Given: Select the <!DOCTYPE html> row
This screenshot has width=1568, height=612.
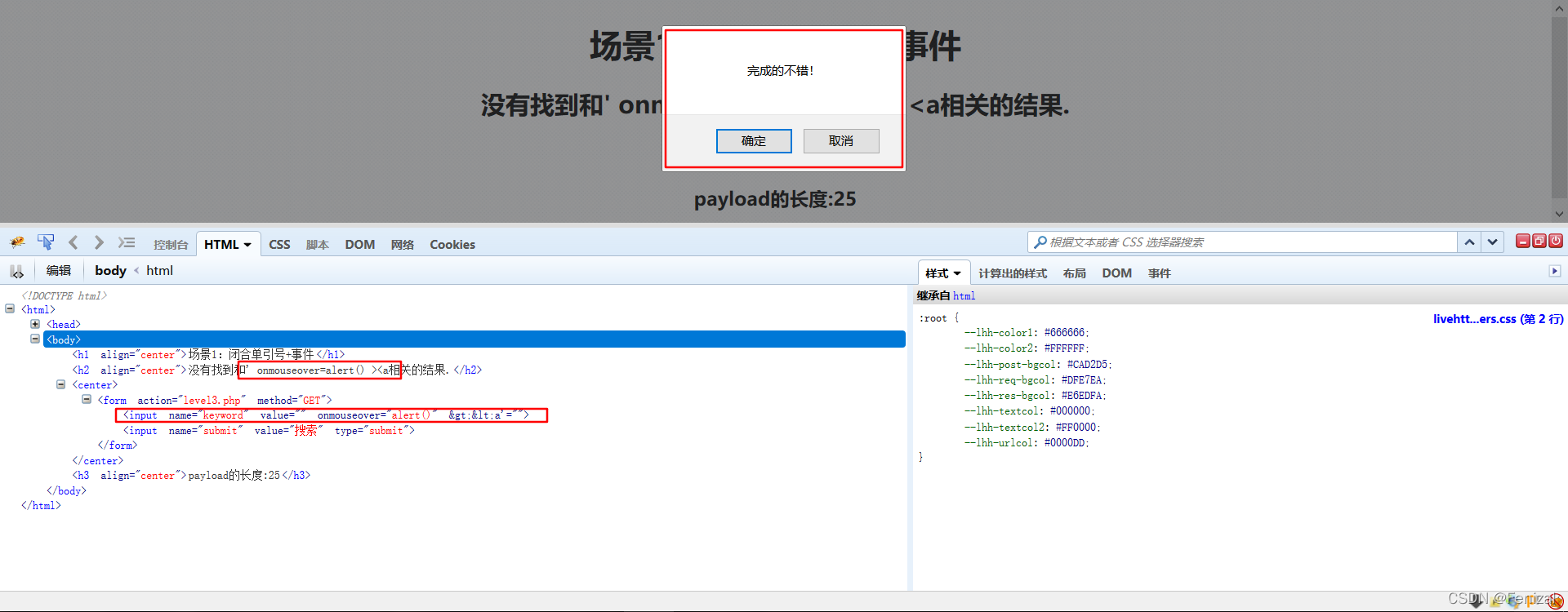Looking at the screenshot, I should [x=65, y=295].
